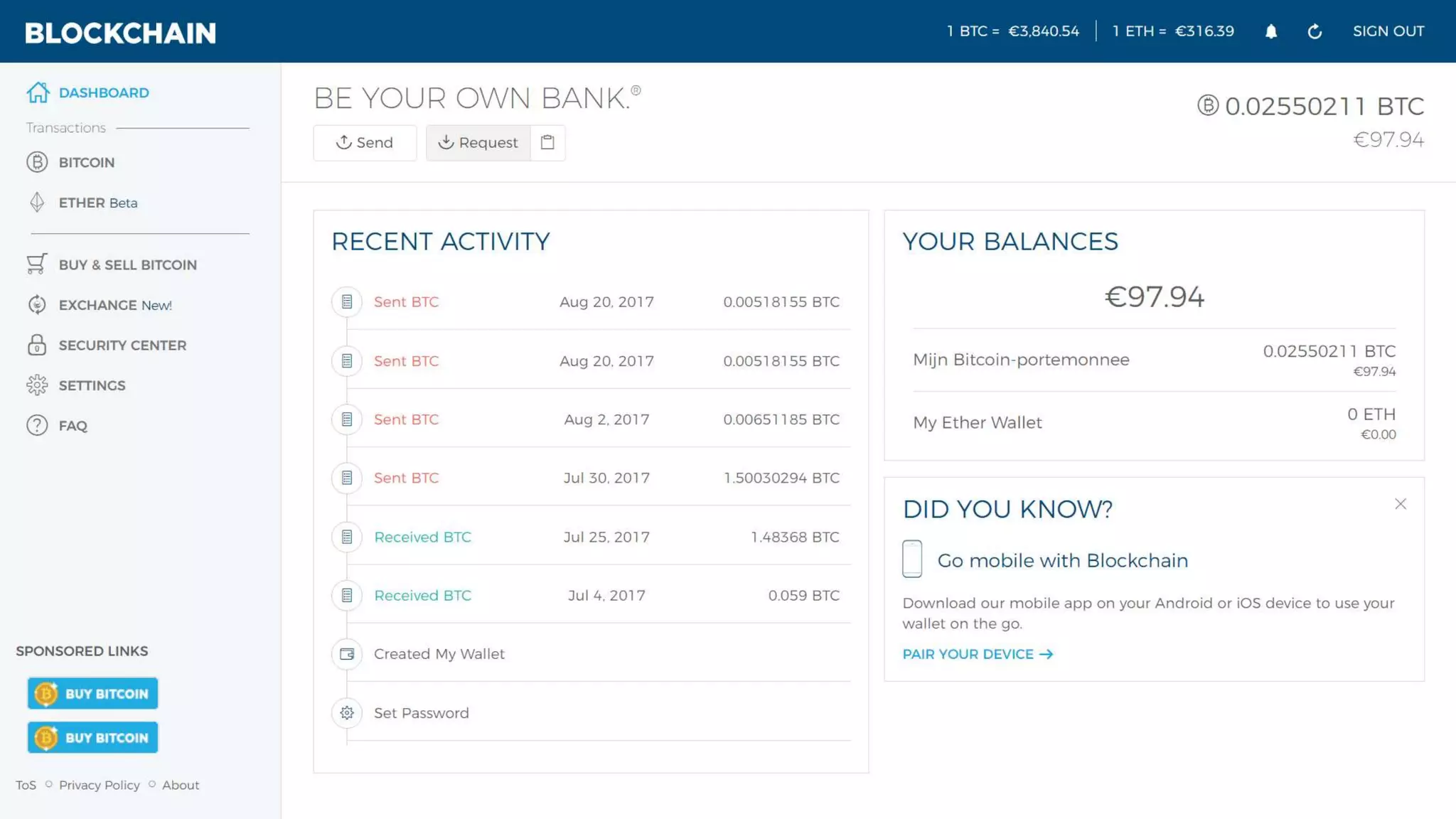The image size is (1456, 819).
Task: Open the Privacy Policy link
Action: pyautogui.click(x=100, y=785)
